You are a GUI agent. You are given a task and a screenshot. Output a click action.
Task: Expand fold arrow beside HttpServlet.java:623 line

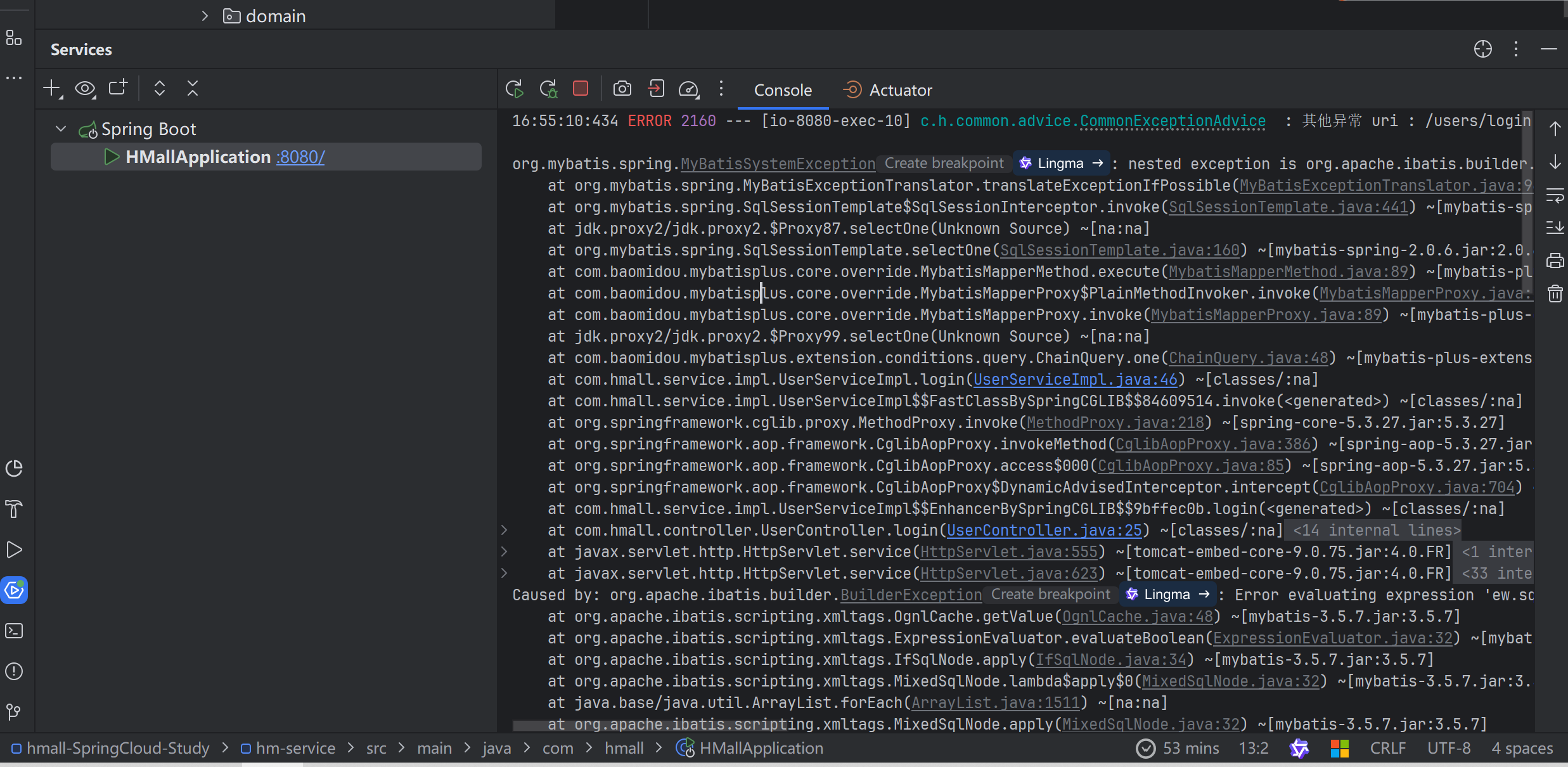pyautogui.click(x=504, y=573)
